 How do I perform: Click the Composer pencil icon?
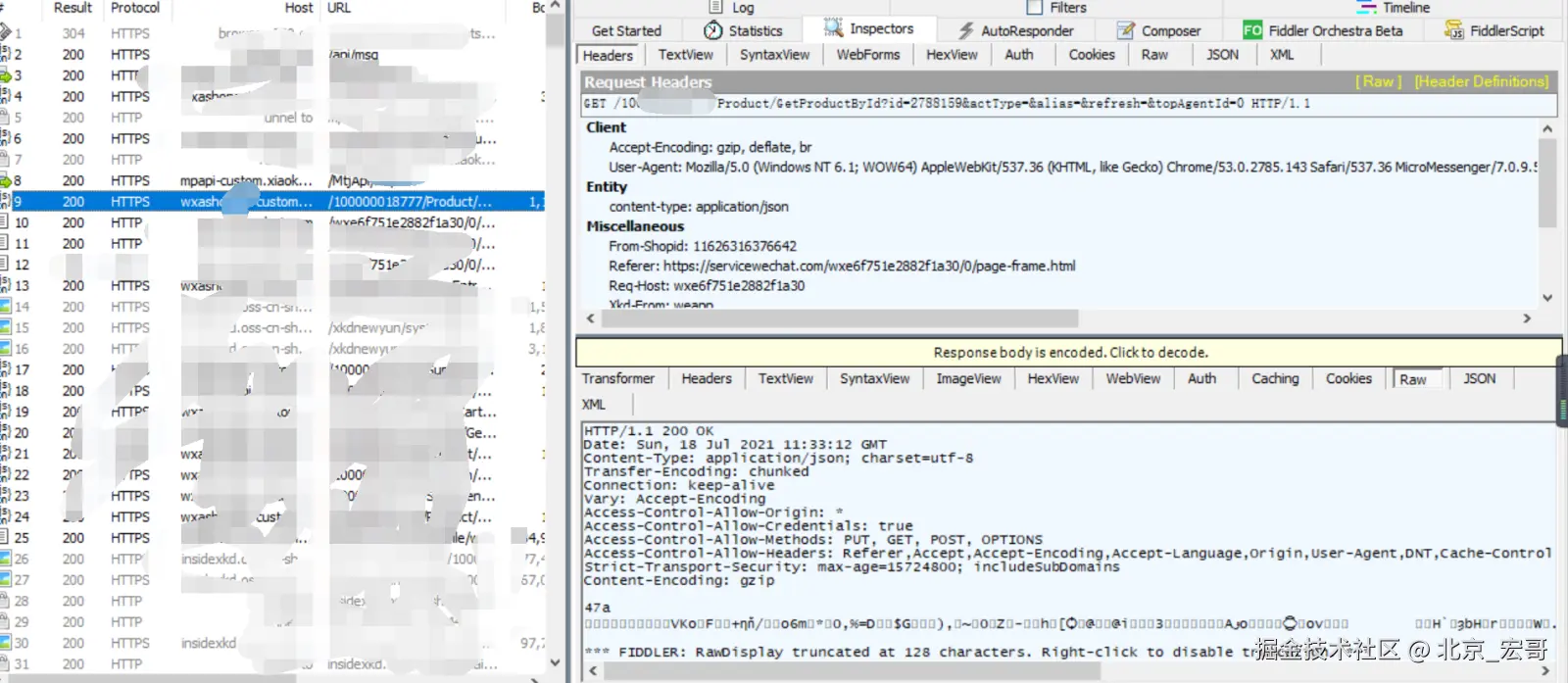tap(1127, 30)
